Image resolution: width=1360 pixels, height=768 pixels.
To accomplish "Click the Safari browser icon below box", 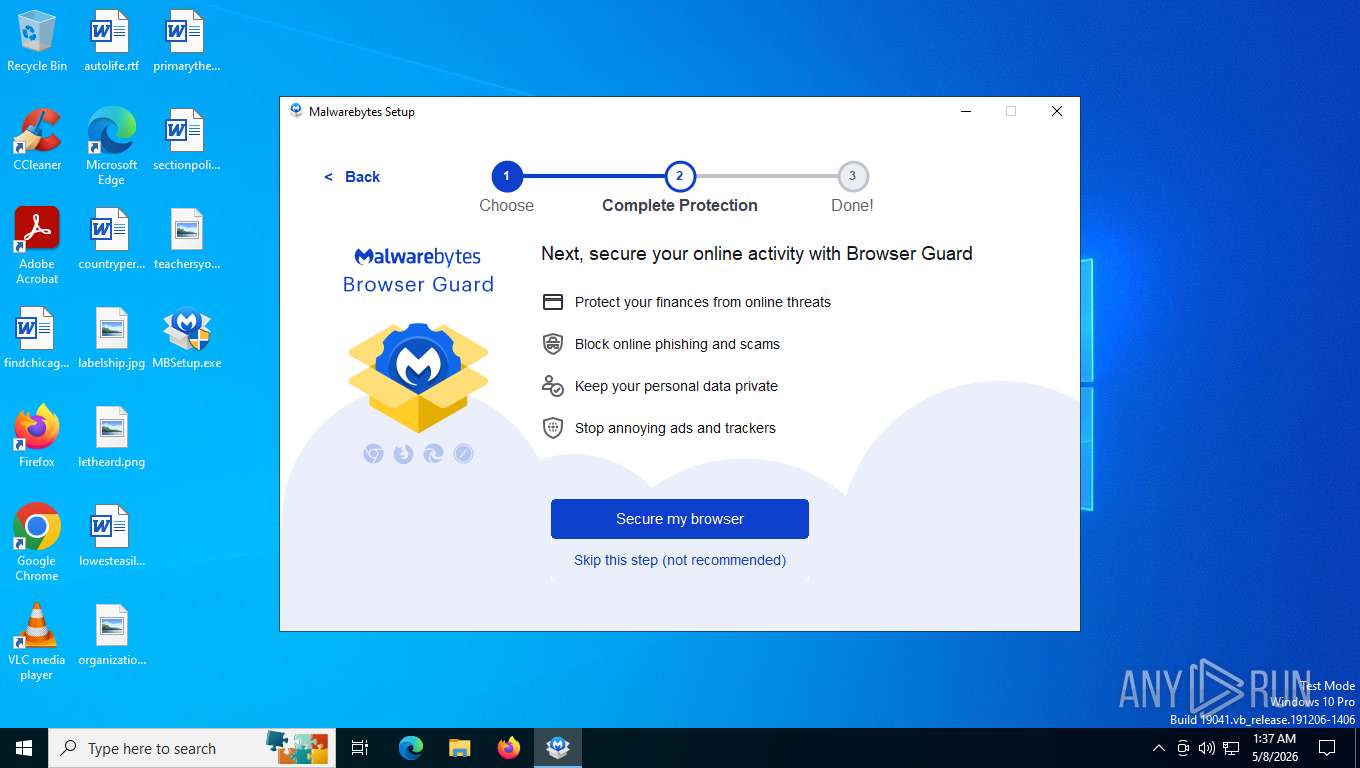I will [x=463, y=454].
